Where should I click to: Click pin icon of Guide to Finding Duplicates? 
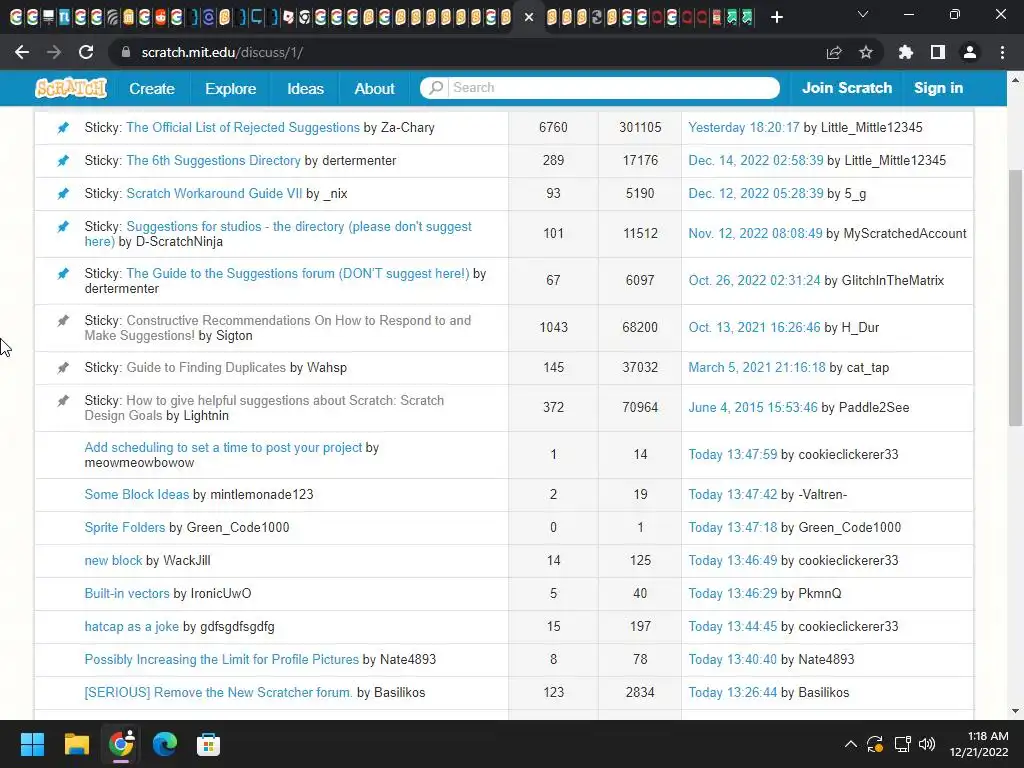point(63,367)
